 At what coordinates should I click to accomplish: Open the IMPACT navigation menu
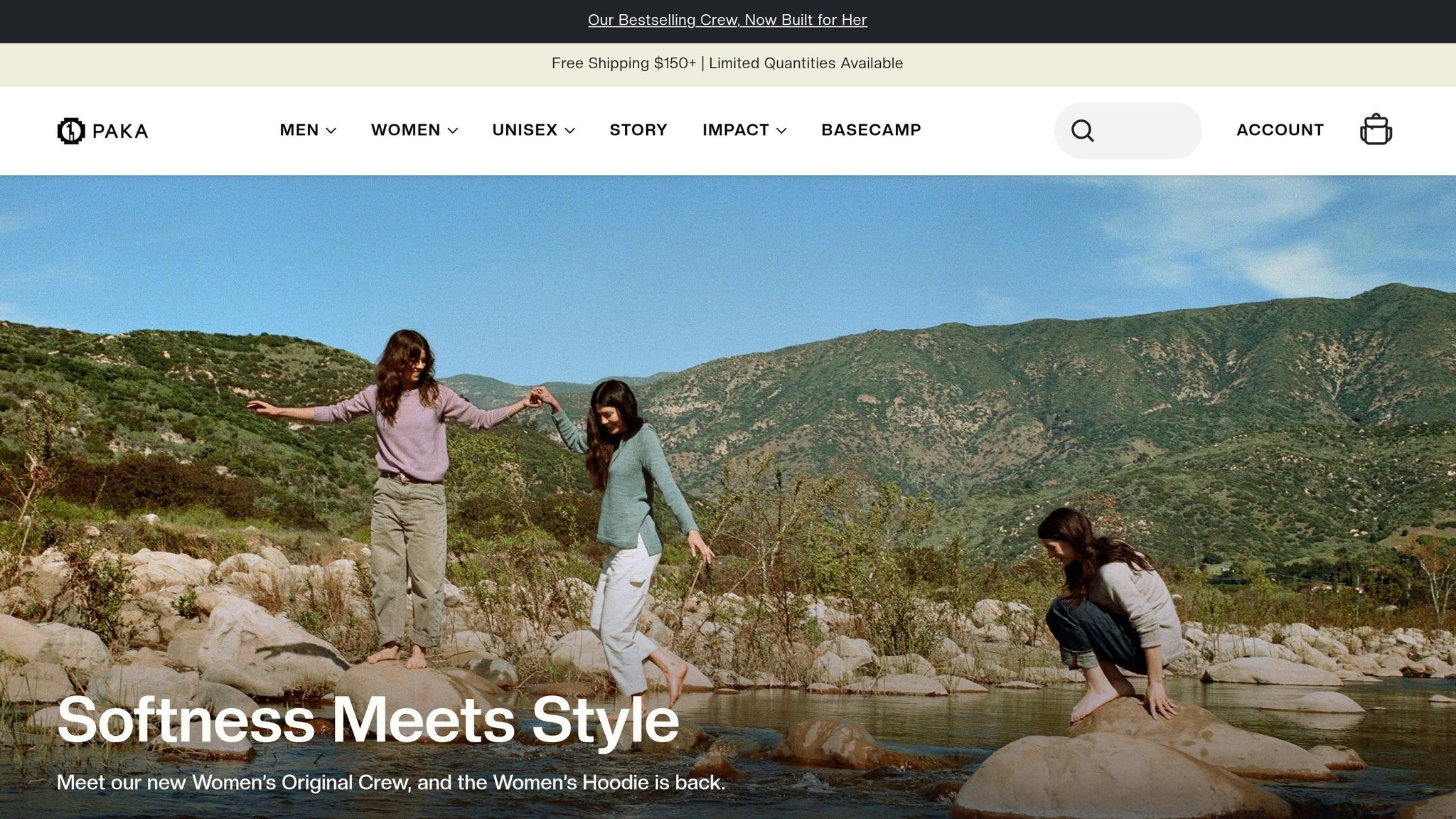coord(735,130)
